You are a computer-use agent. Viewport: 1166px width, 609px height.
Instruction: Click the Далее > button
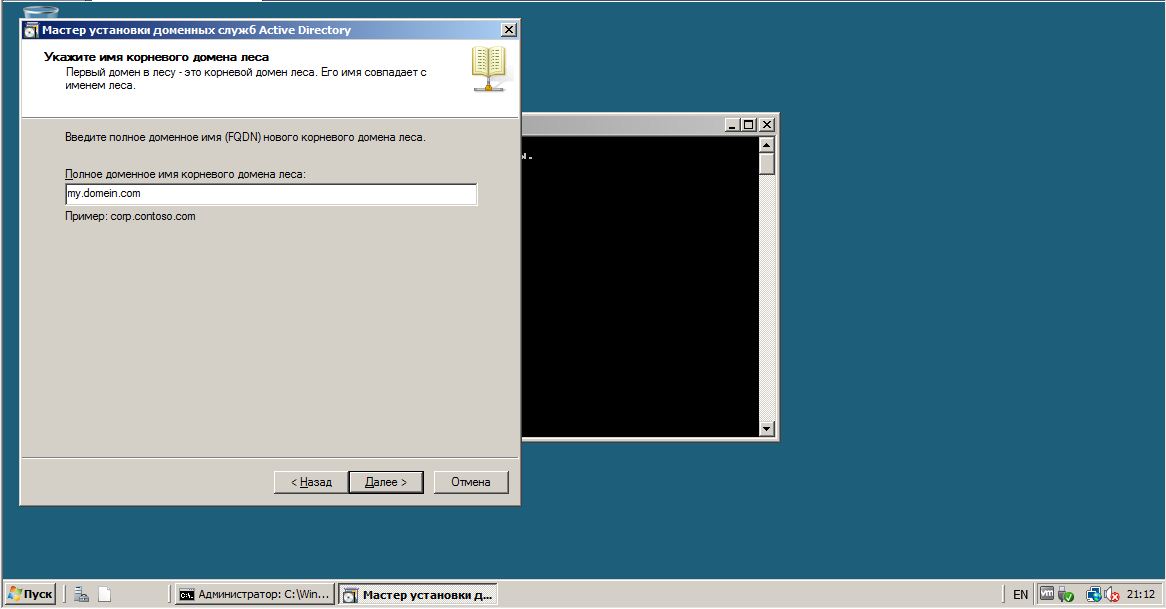pyautogui.click(x=386, y=482)
